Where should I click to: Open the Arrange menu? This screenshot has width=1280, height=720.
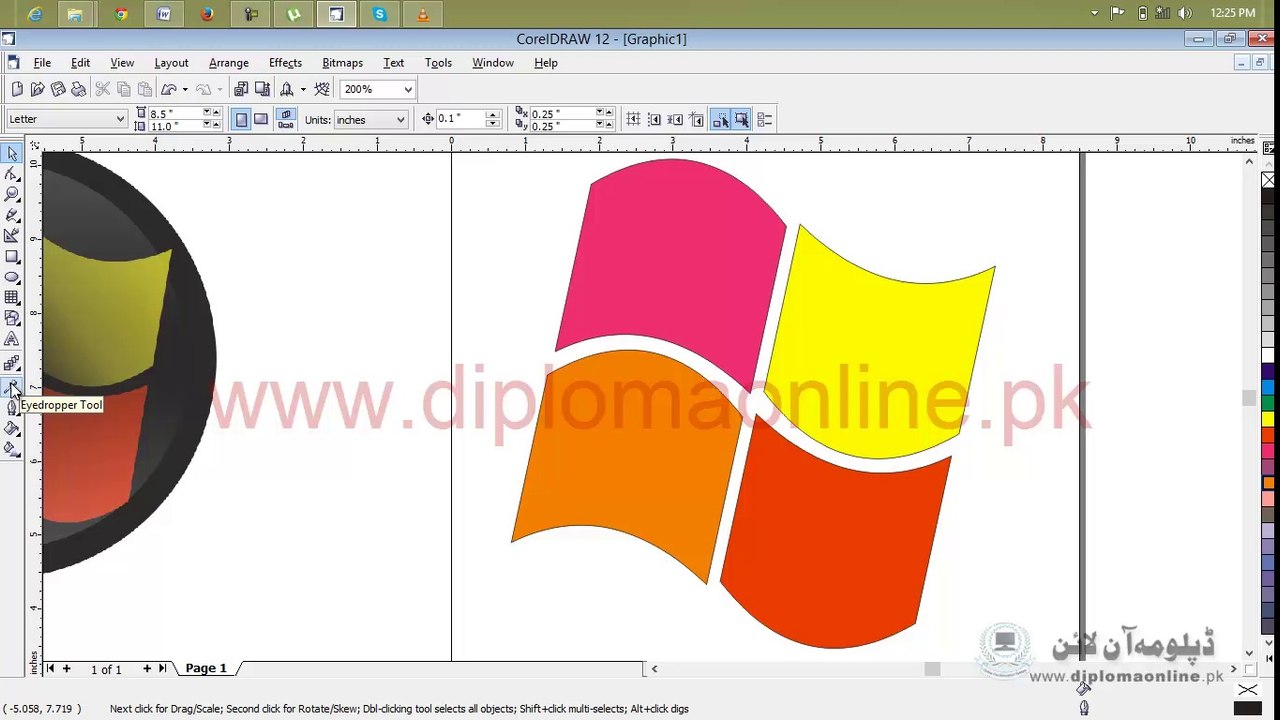[229, 63]
